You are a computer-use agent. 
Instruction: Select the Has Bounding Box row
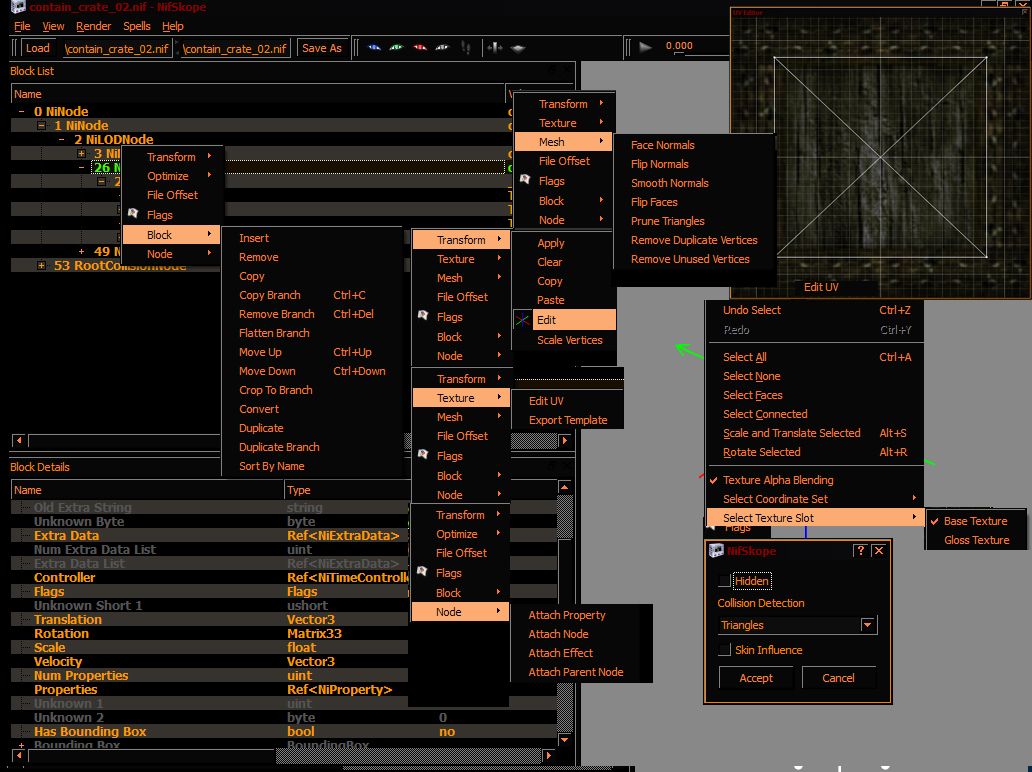point(284,731)
